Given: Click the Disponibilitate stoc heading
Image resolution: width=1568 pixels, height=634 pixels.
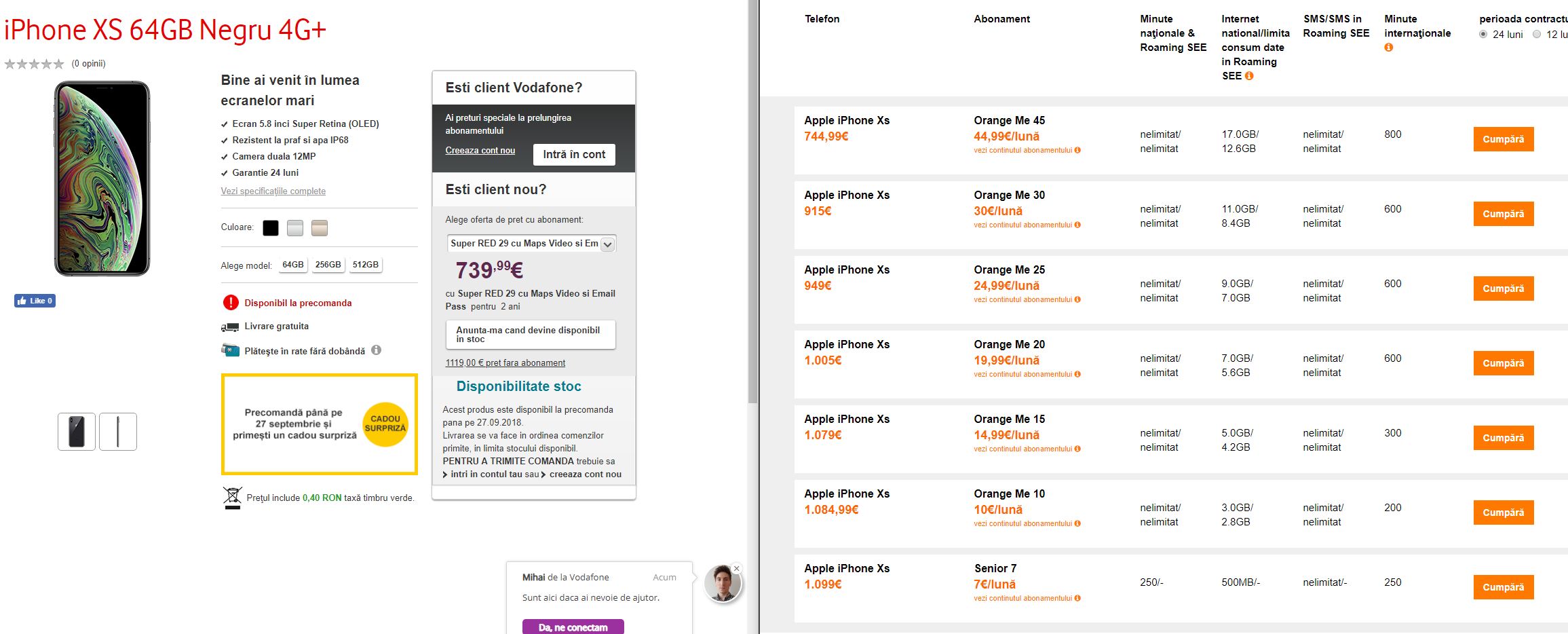Looking at the screenshot, I should point(519,386).
